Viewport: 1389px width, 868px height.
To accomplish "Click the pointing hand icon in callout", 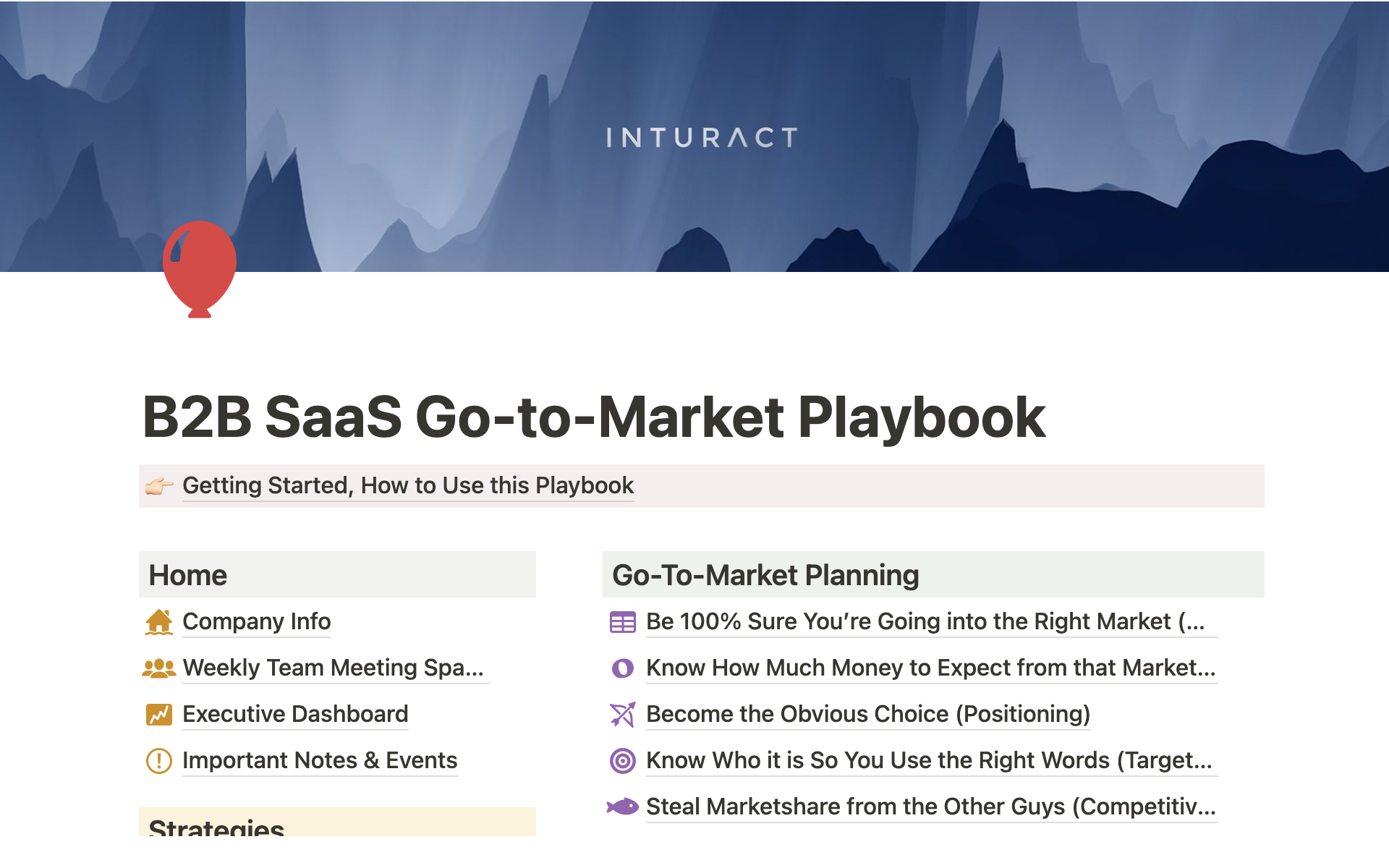I will (x=159, y=486).
